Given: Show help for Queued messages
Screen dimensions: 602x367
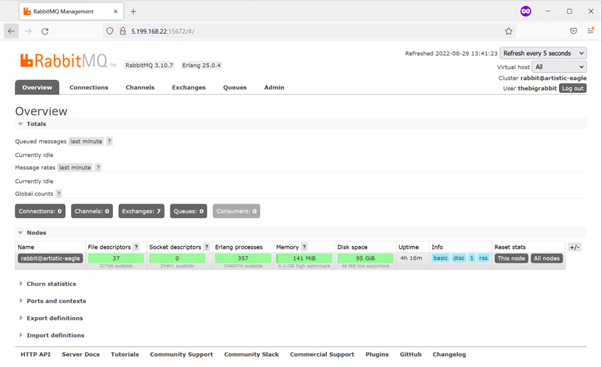Looking at the screenshot, I should tap(109, 141).
